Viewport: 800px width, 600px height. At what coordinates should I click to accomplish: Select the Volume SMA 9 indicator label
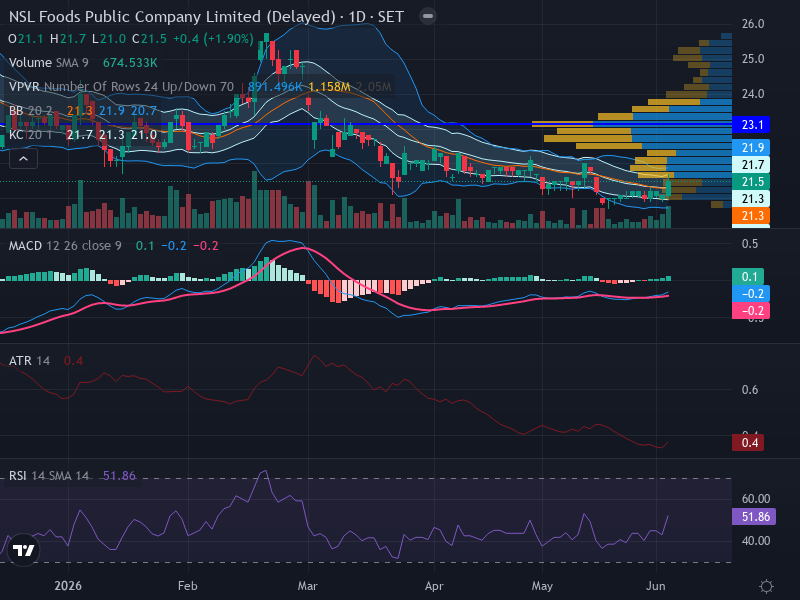(x=48, y=63)
